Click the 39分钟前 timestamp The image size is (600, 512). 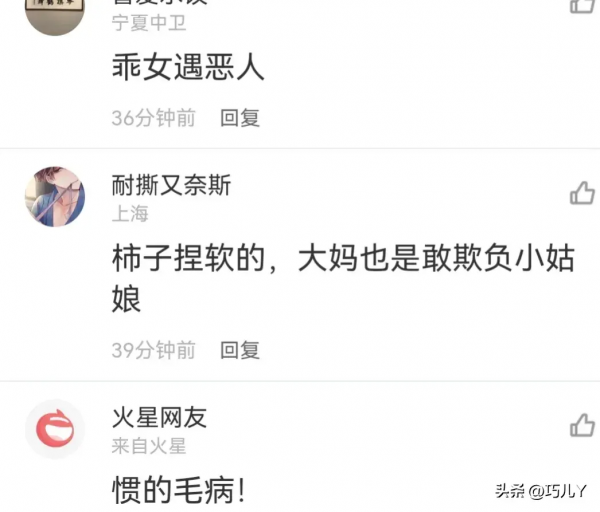(x=153, y=350)
